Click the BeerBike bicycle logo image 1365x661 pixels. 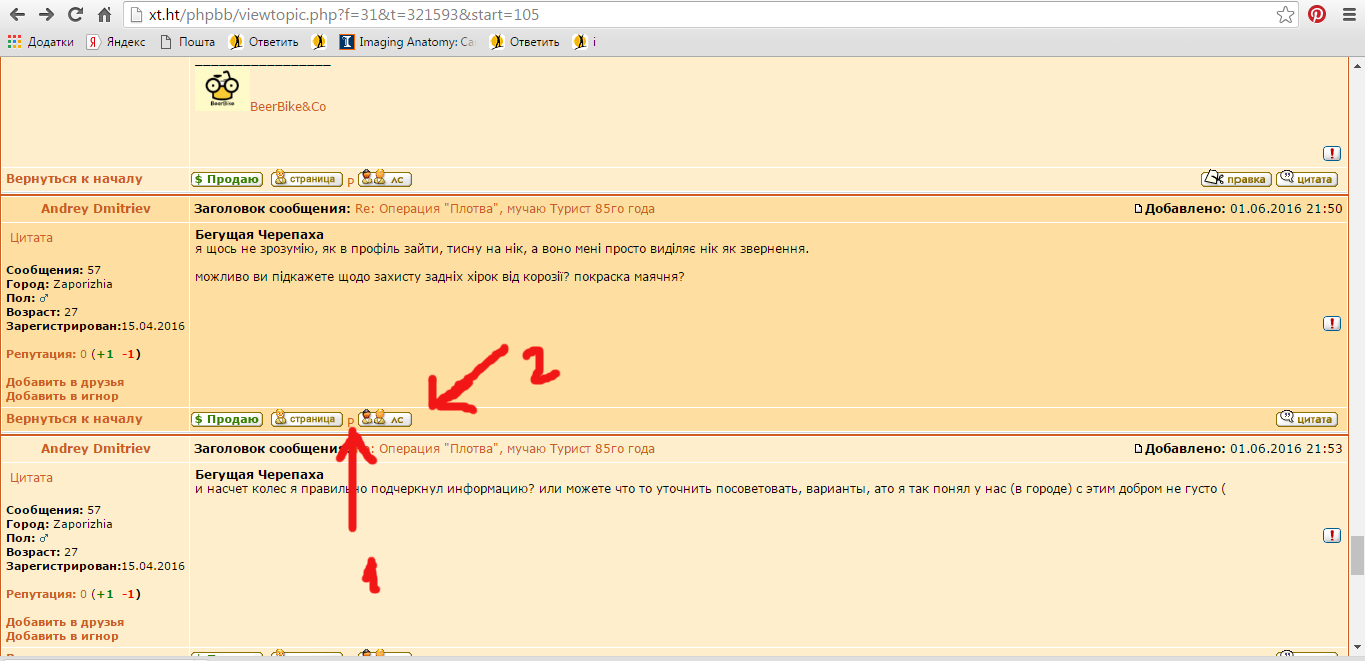[221, 90]
